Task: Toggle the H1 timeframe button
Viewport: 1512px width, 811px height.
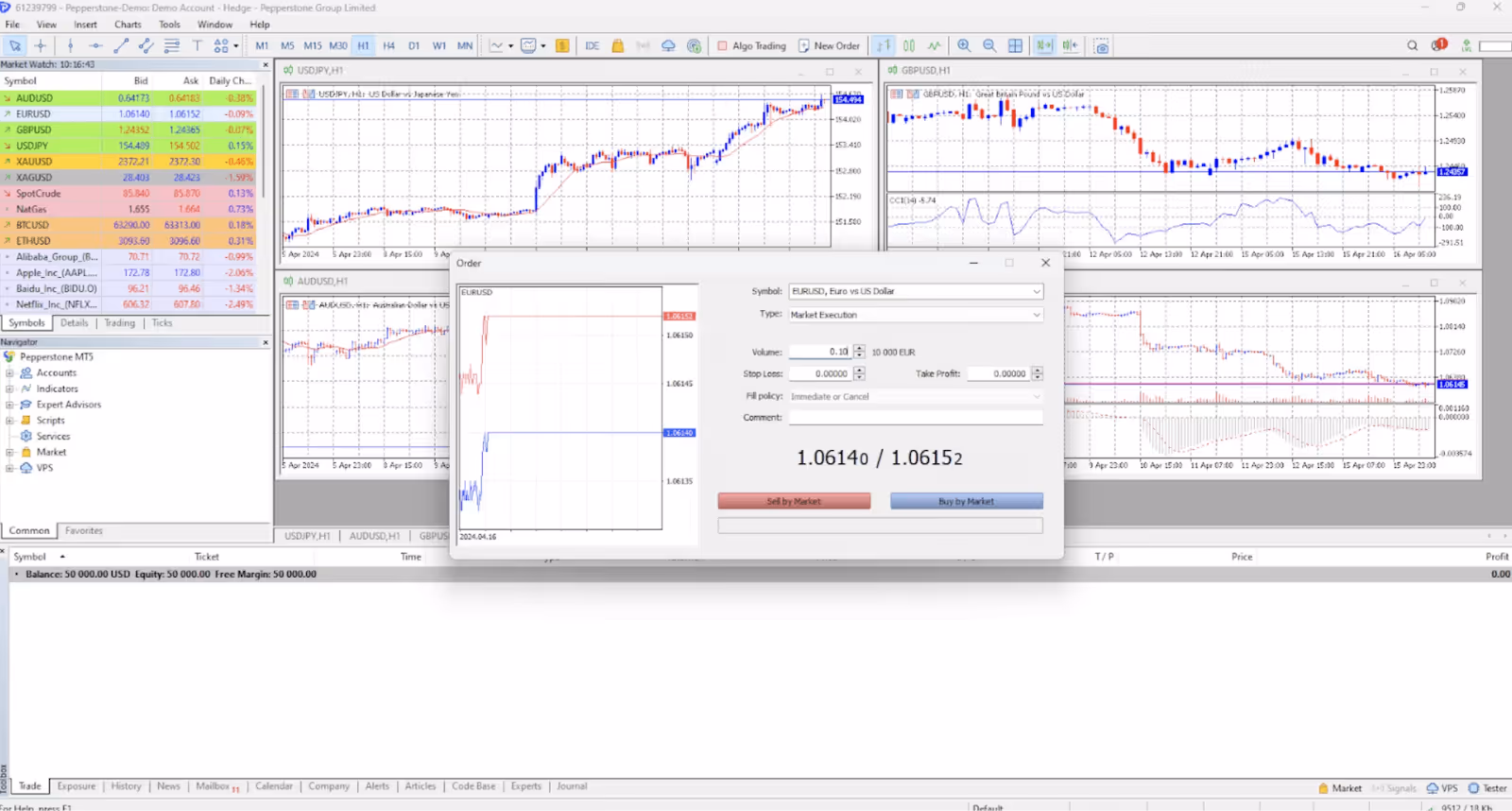Action: tap(363, 45)
